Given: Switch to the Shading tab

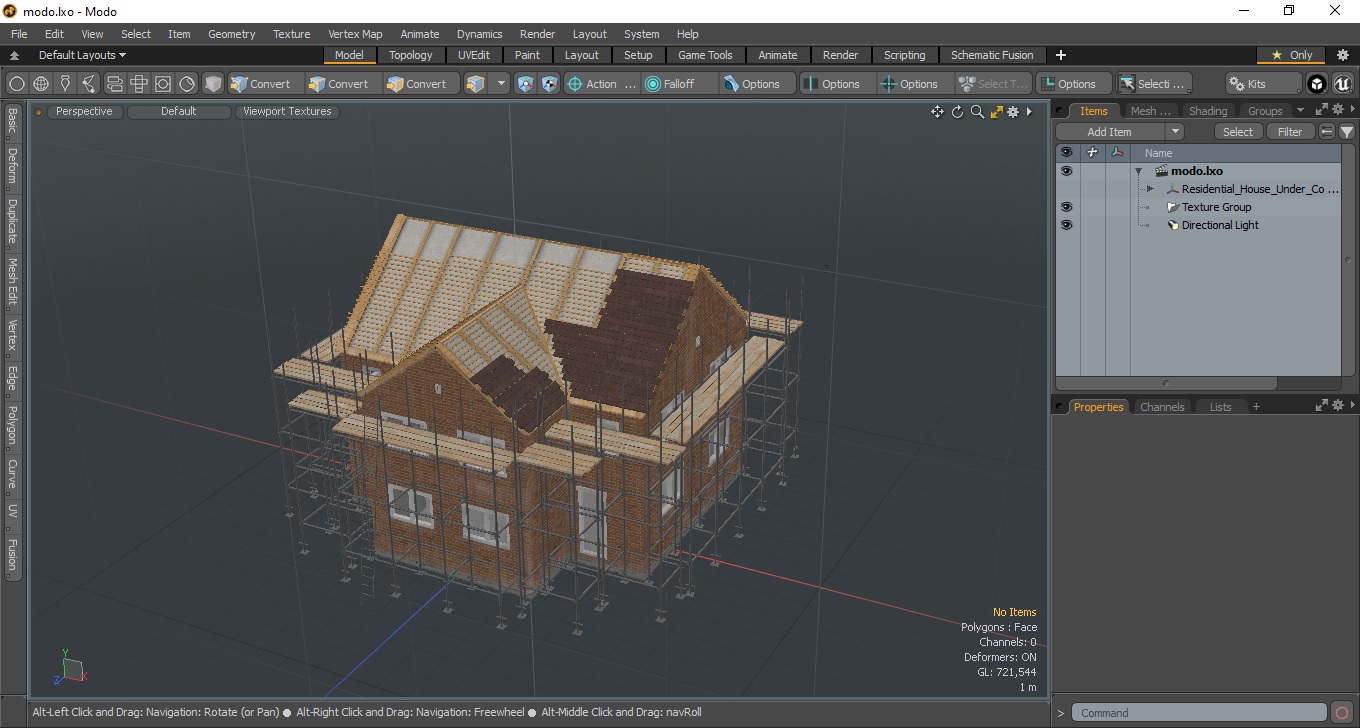Looking at the screenshot, I should tap(1207, 111).
